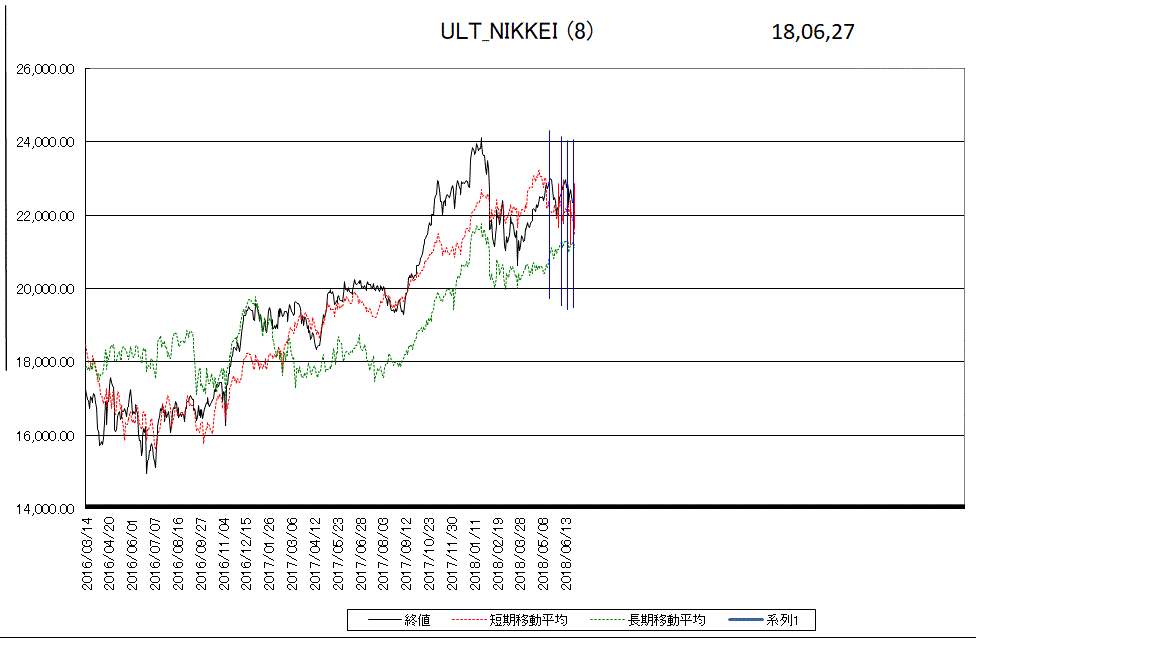Click the 2017/04/12 x-axis date
The image size is (1152, 648).
point(315,553)
